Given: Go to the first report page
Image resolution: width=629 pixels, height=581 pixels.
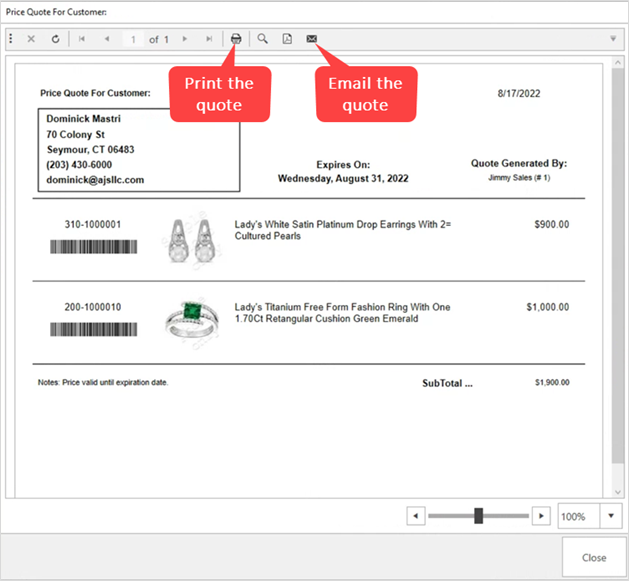Looking at the screenshot, I should click(x=82, y=39).
